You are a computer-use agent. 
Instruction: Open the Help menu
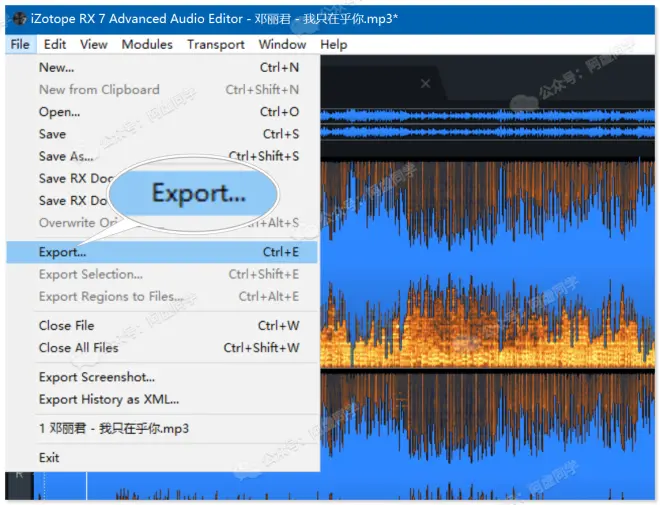point(333,44)
